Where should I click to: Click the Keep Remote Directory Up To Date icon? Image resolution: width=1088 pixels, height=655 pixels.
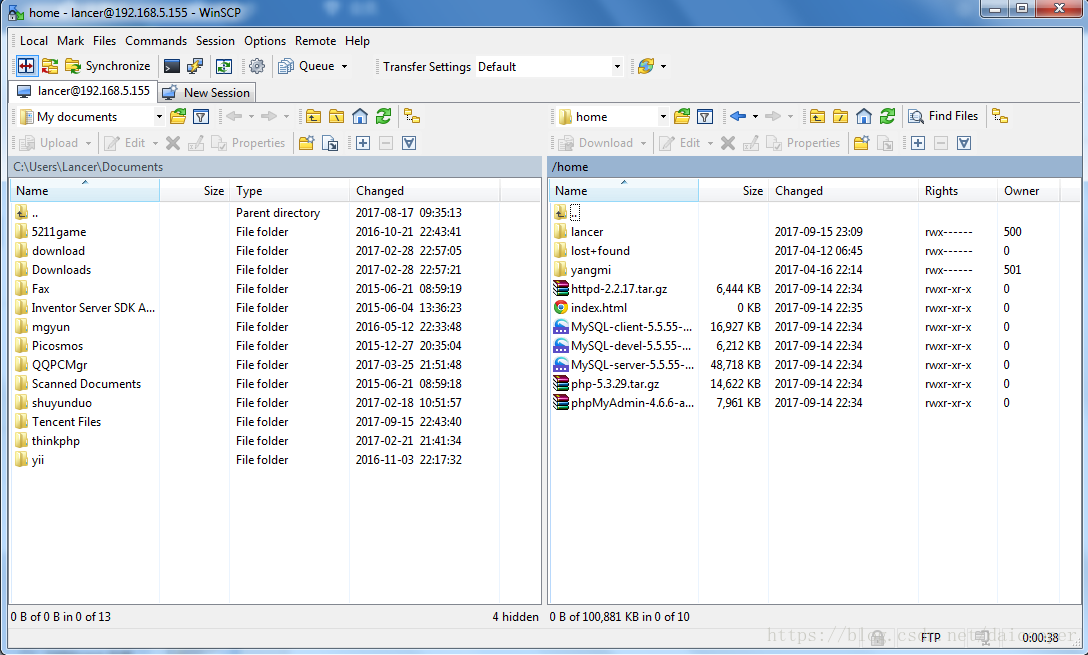(223, 66)
